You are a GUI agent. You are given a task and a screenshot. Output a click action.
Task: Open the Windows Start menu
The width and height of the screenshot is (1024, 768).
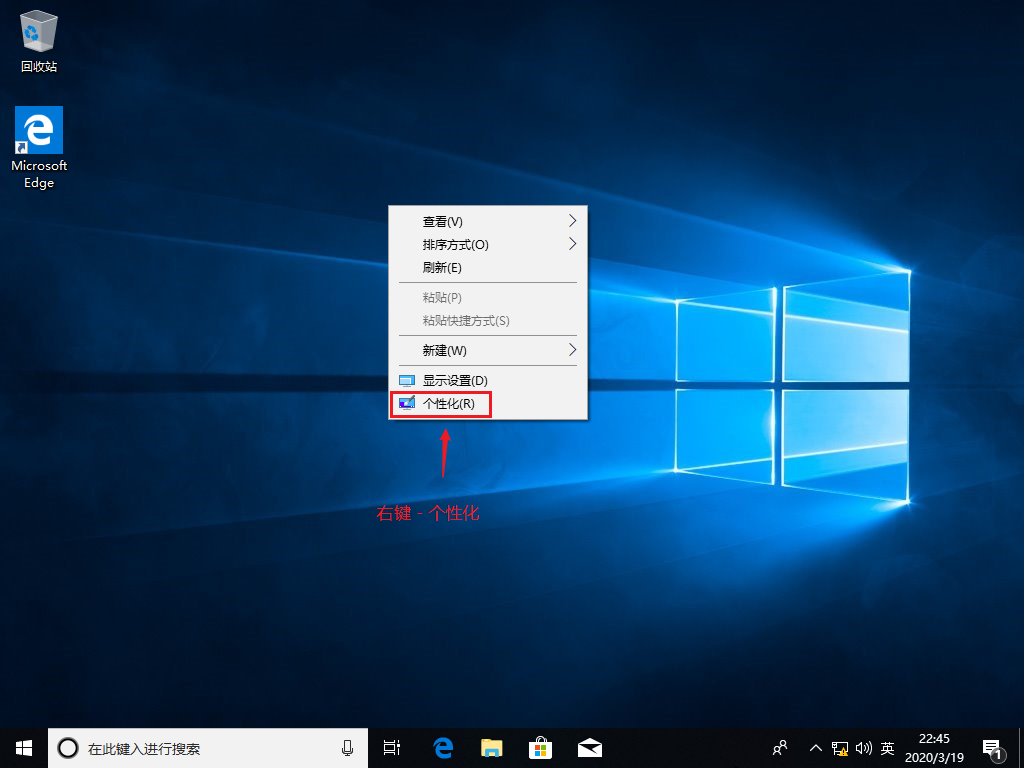click(24, 747)
